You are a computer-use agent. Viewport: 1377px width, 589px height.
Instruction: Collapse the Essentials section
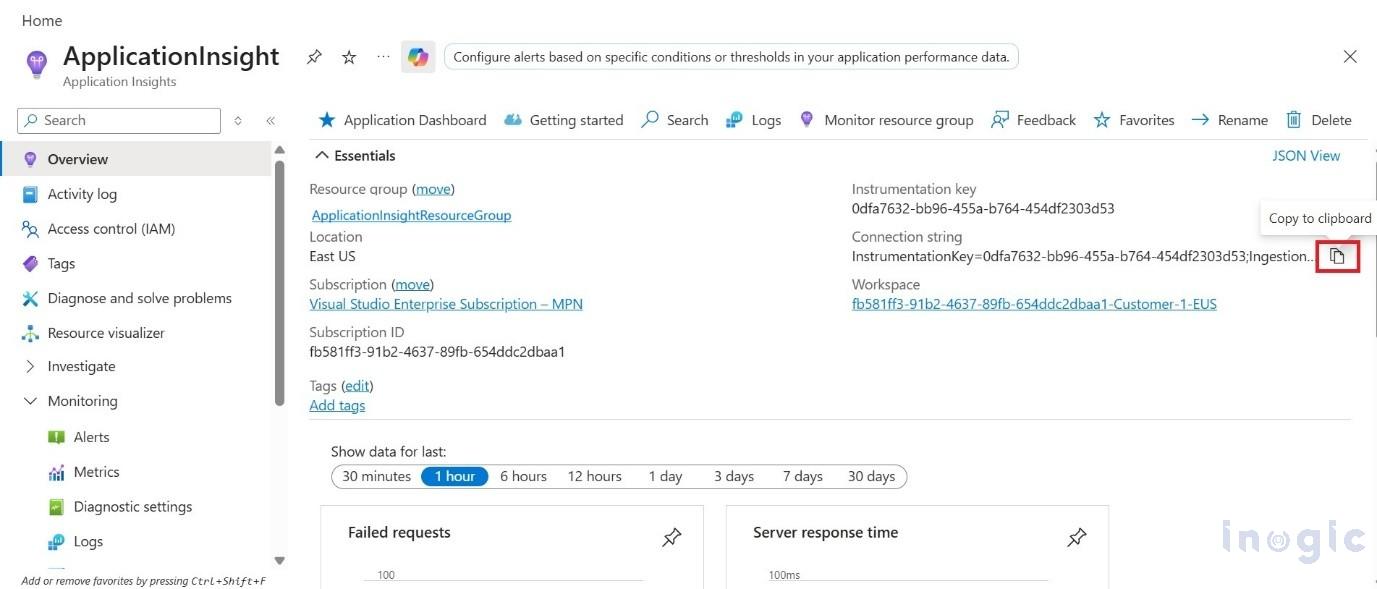click(355, 156)
